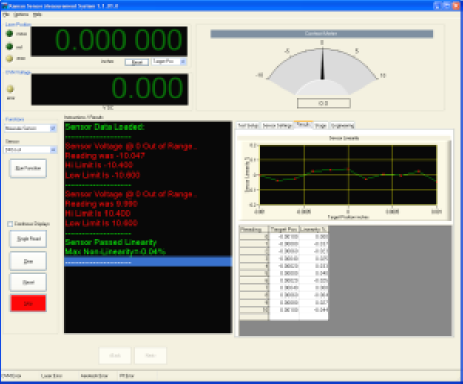Image resolution: width=463 pixels, height=384 pixels.
Task: Maximize the application window
Action: [x=446, y=6]
